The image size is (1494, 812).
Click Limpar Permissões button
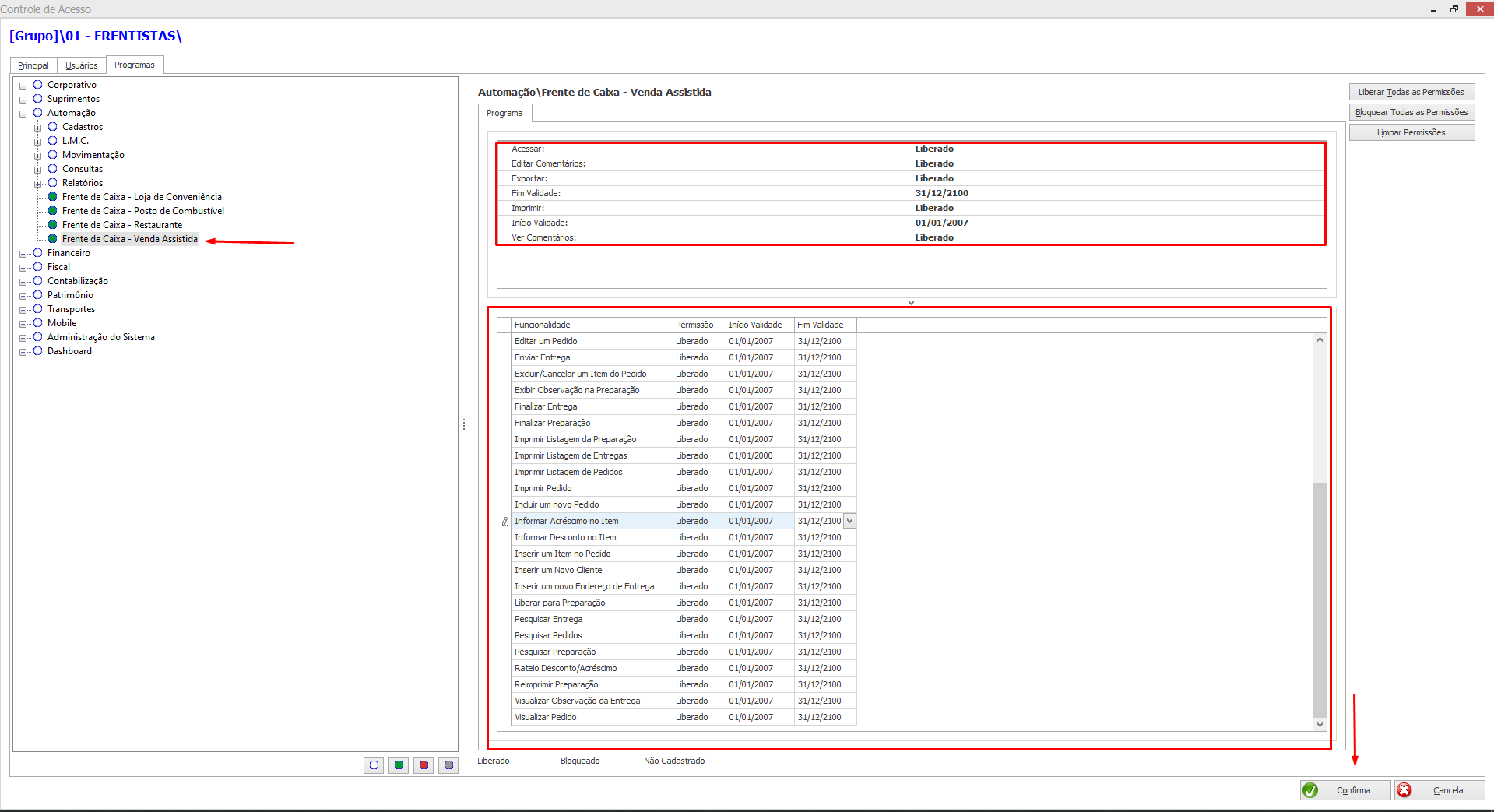1411,132
